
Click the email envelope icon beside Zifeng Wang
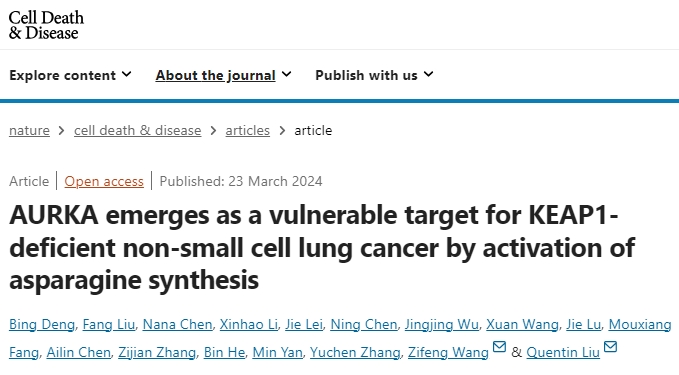point(499,347)
